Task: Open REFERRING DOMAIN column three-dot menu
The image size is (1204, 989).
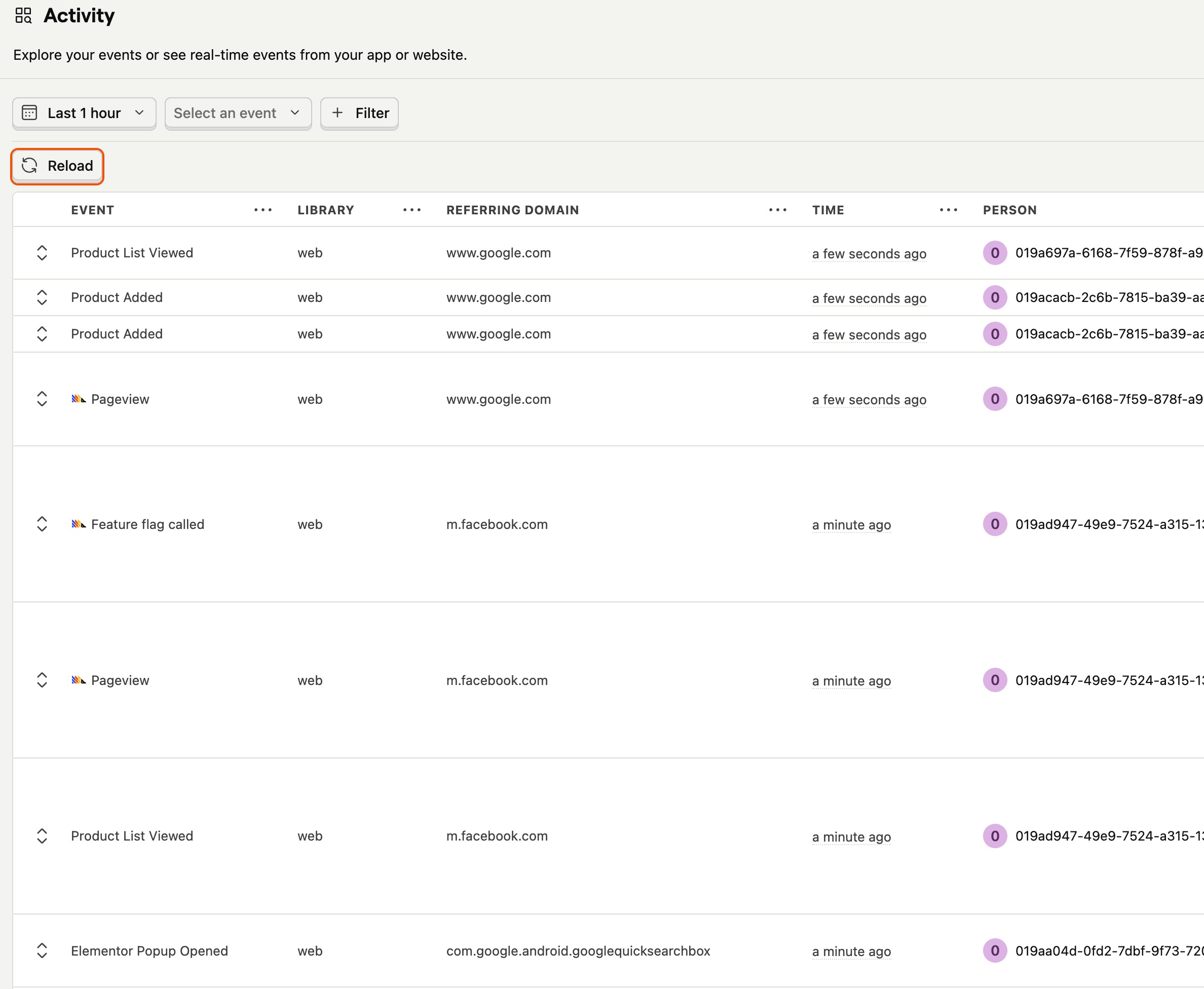Action: point(777,210)
